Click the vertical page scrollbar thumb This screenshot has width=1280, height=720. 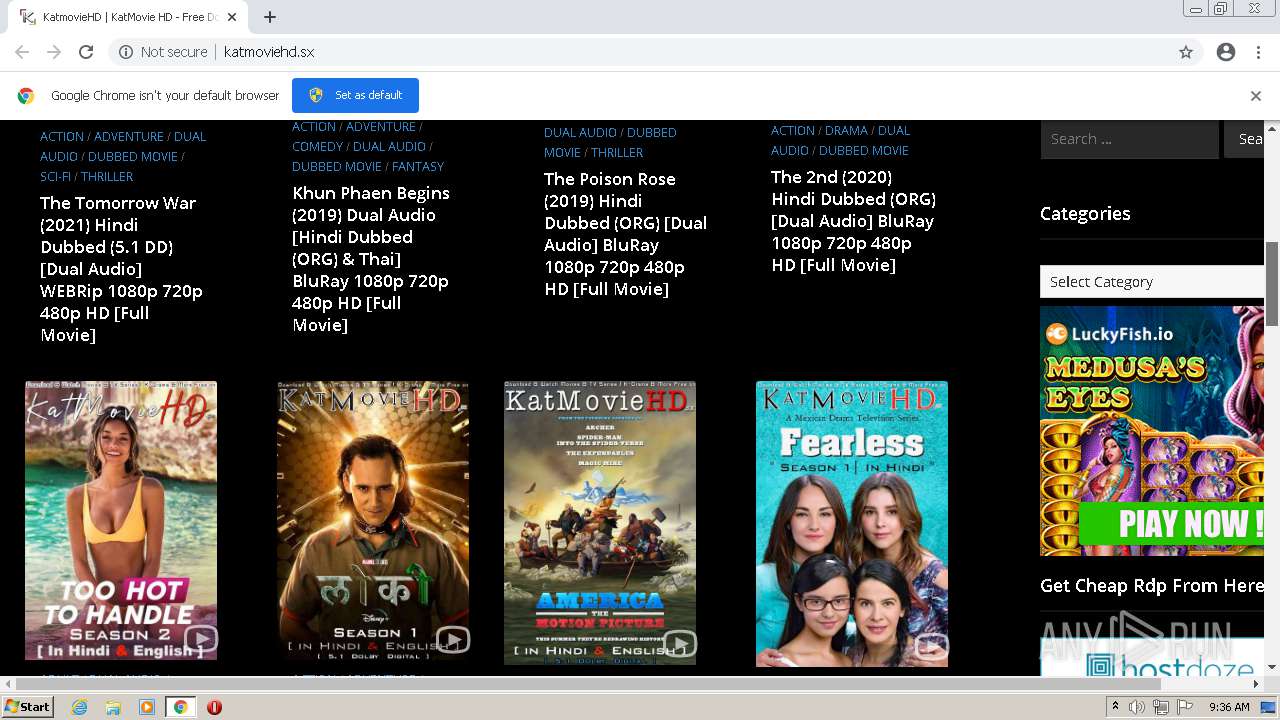pos(1272,284)
